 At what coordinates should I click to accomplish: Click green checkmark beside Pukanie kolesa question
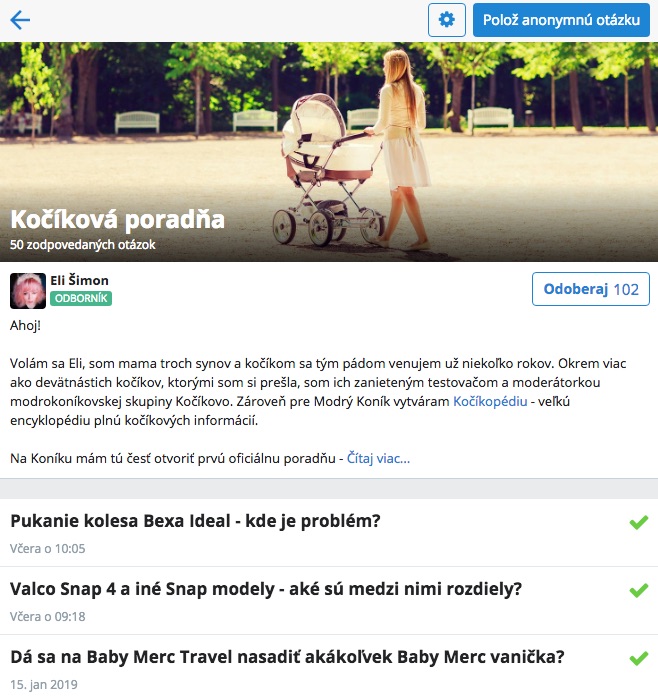coord(638,522)
